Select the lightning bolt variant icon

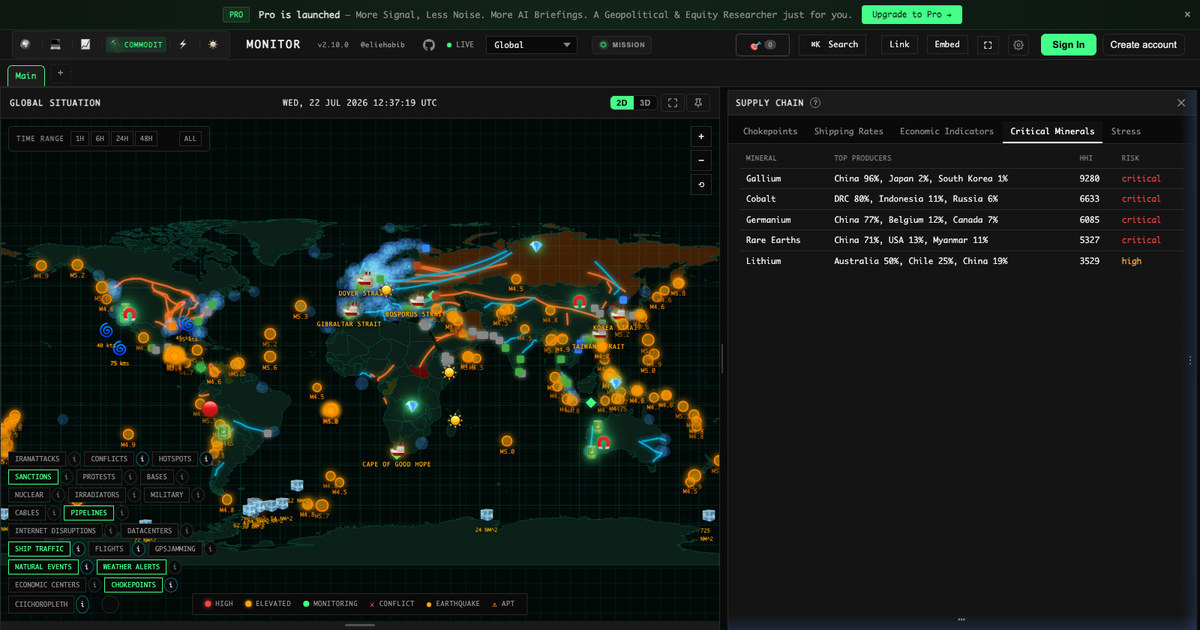pyautogui.click(x=183, y=44)
